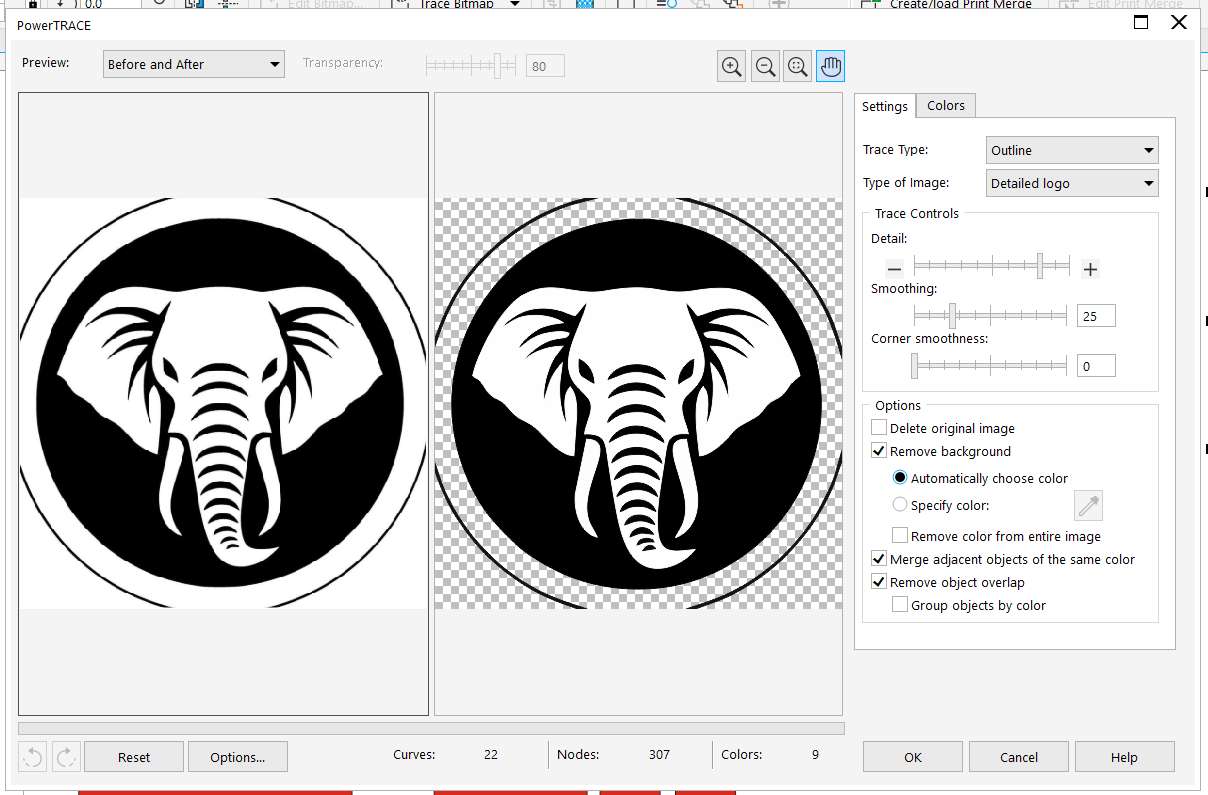This screenshot has width=1208, height=795.
Task: Click the Undo arrow icon
Action: [x=32, y=757]
